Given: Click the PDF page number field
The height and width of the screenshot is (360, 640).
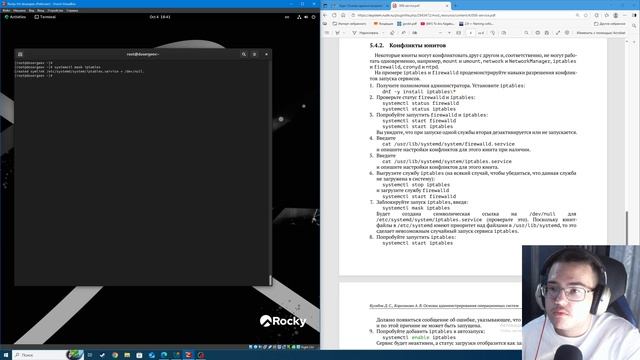Looking at the screenshot, I should point(470,33).
